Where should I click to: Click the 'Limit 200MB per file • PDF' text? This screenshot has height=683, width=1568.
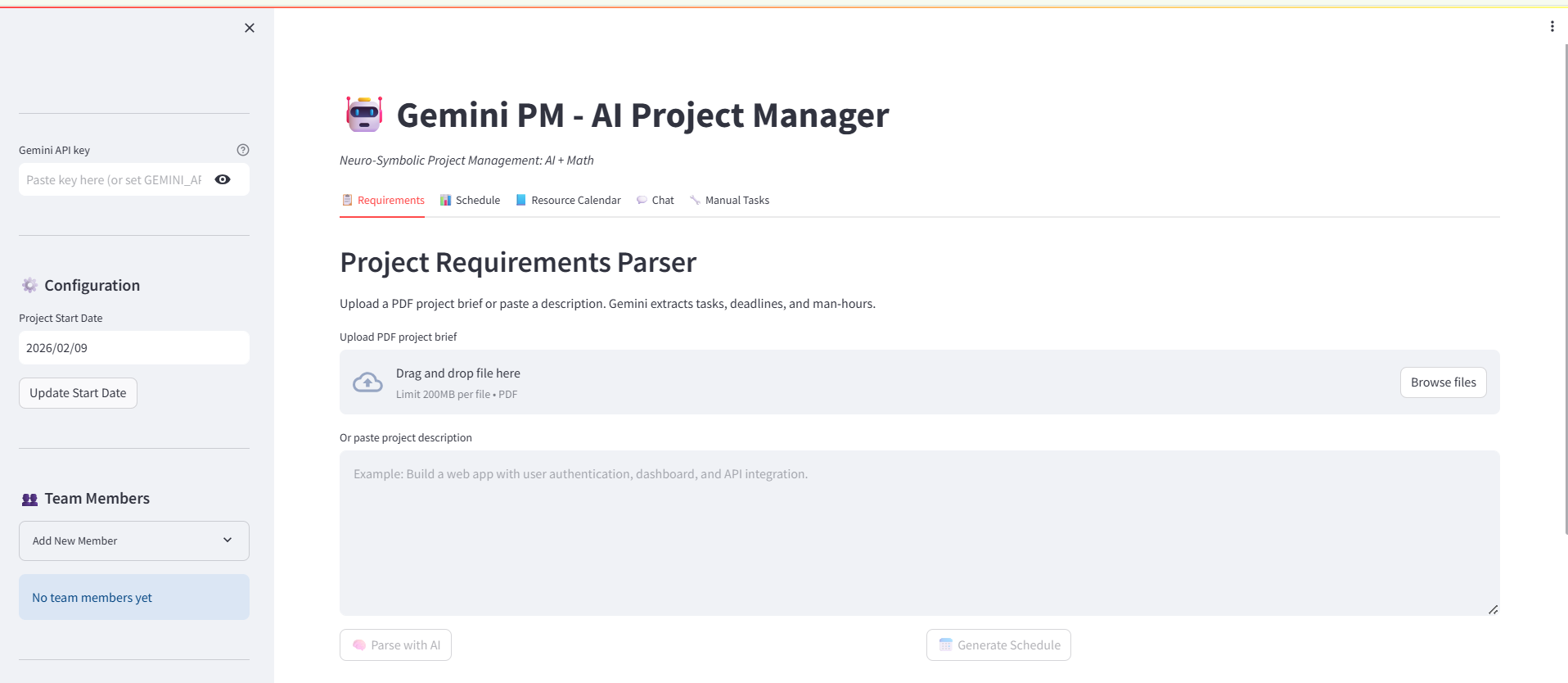[457, 394]
